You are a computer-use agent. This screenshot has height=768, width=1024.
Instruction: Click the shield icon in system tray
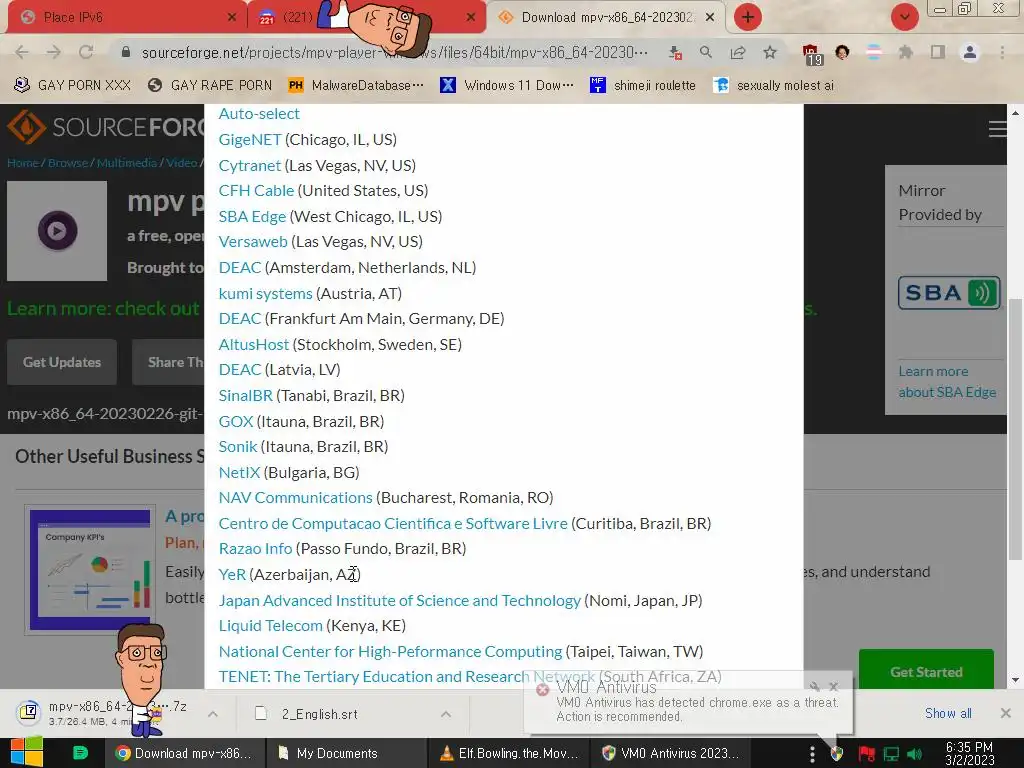point(837,754)
